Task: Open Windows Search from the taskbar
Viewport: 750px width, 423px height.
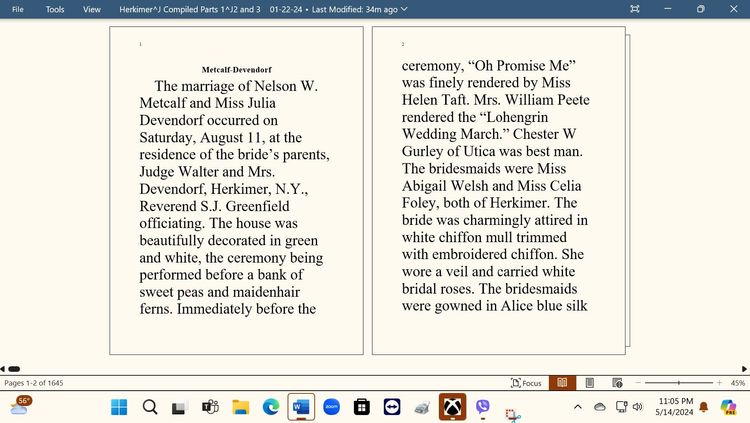Action: point(150,407)
